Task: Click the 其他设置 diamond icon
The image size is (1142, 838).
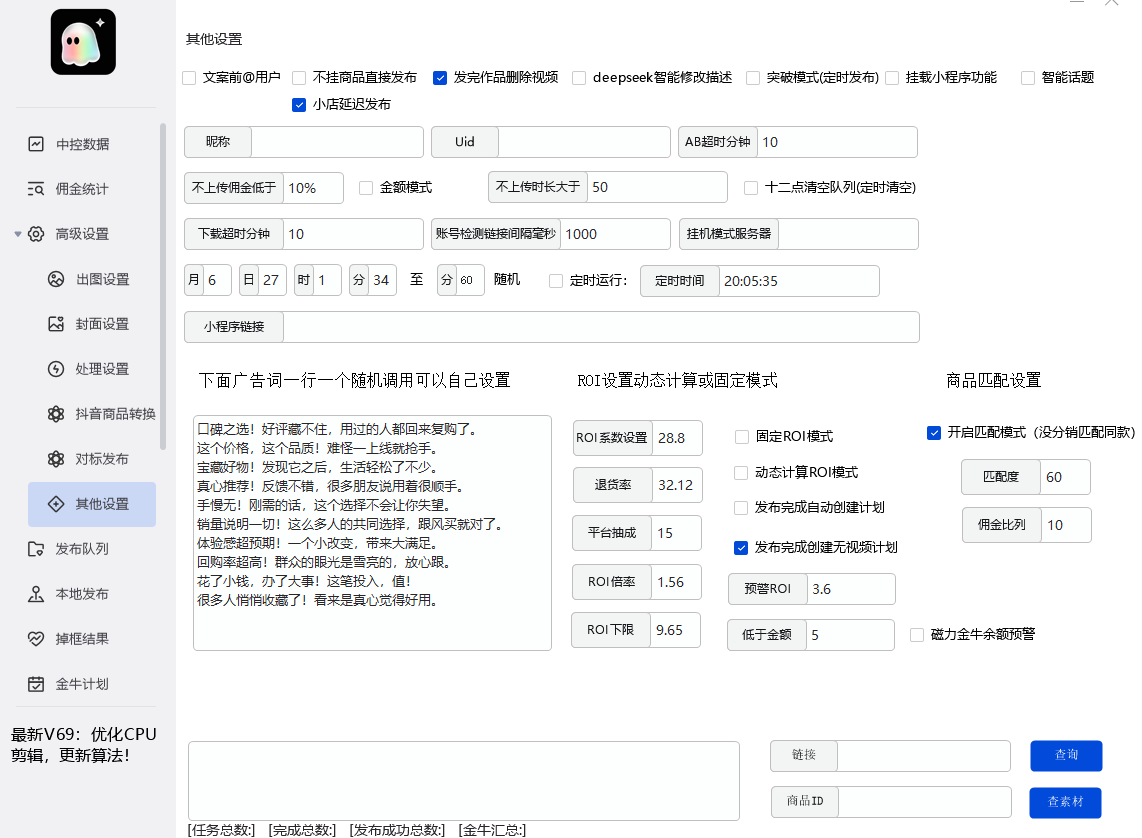Action: (56, 504)
